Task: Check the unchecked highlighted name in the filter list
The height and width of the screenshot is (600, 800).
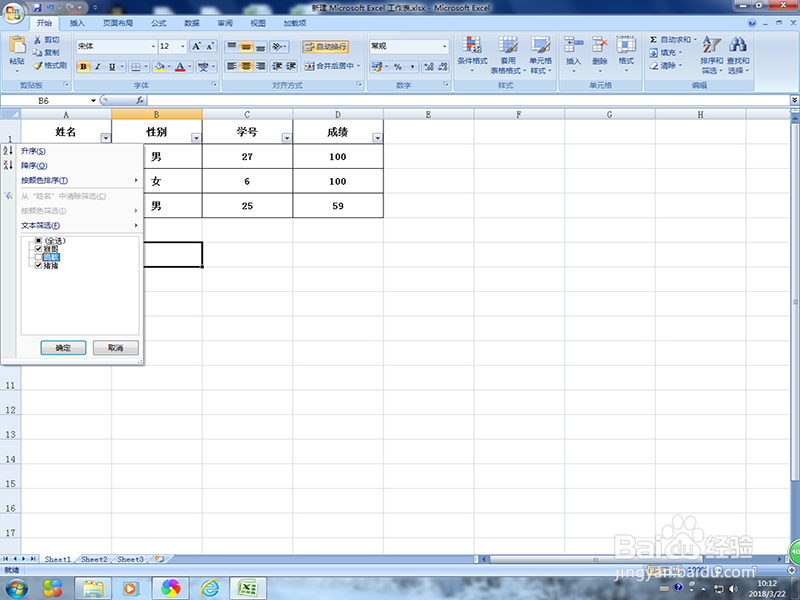Action: tap(38, 257)
